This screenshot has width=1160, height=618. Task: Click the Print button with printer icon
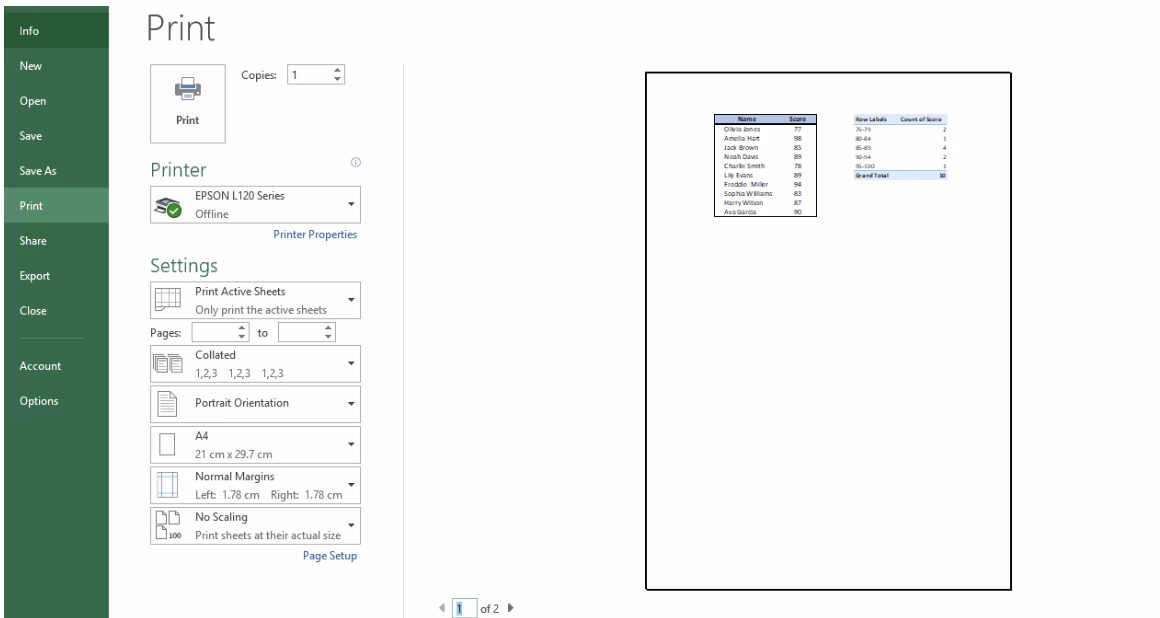click(187, 104)
